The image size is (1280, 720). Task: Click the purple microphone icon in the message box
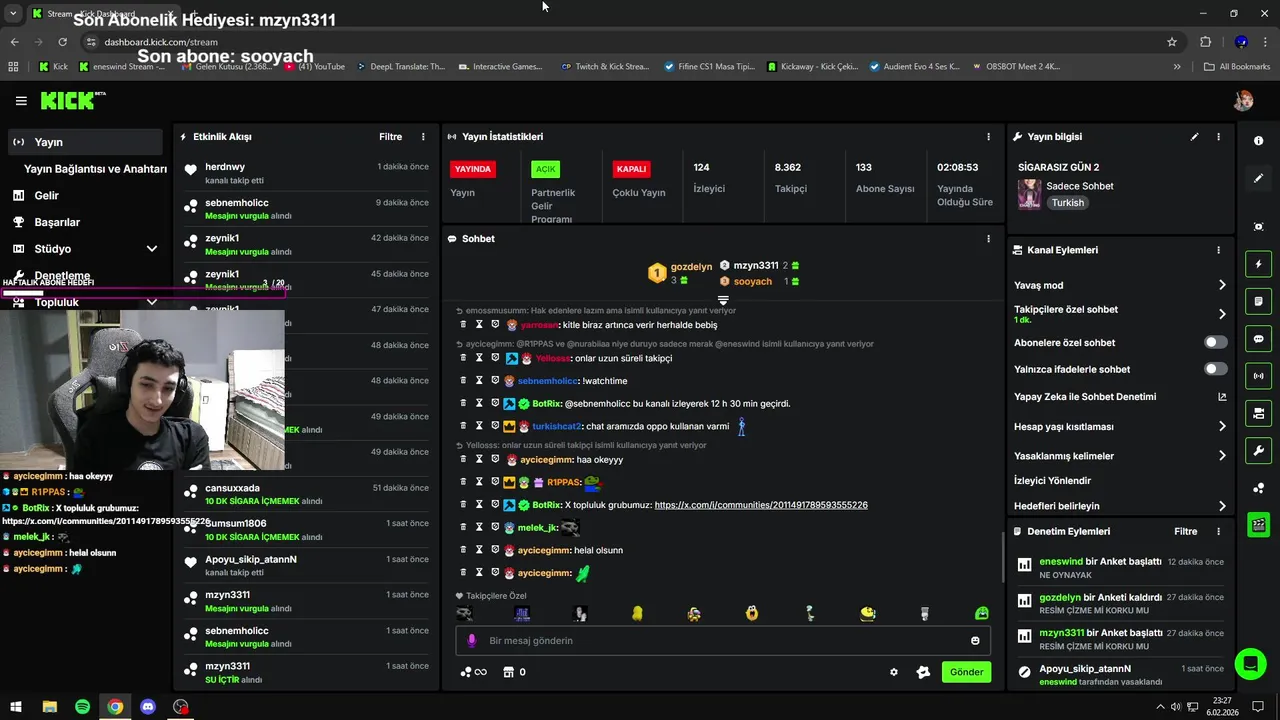(x=472, y=641)
